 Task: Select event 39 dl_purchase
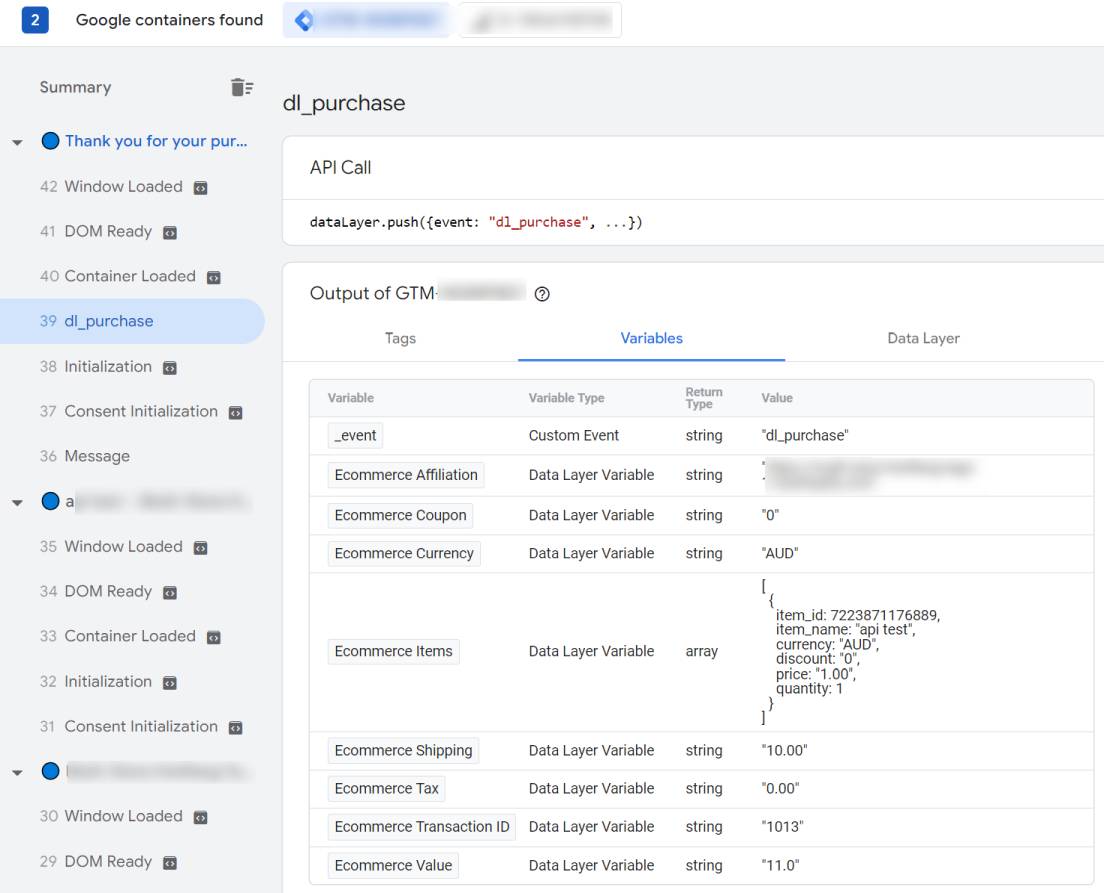[132, 321]
